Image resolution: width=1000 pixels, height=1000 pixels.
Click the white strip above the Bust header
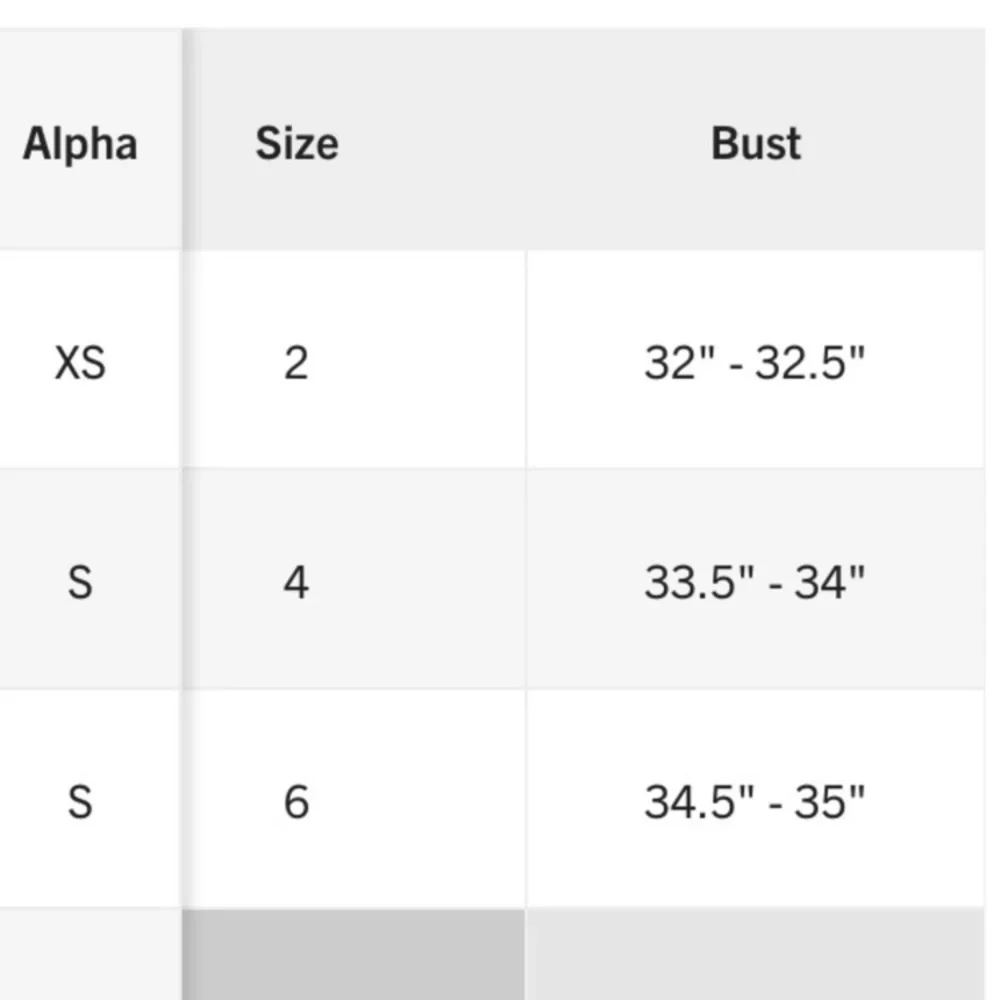pyautogui.click(x=756, y=14)
